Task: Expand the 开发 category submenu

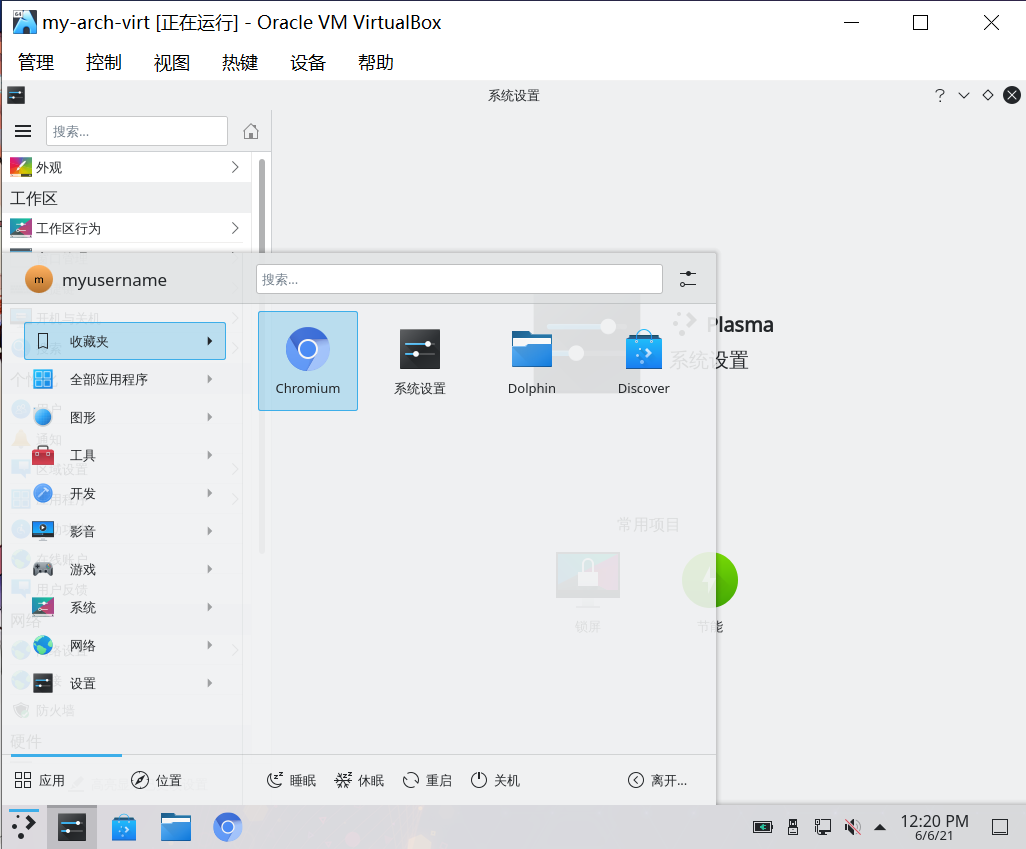Action: [125, 494]
